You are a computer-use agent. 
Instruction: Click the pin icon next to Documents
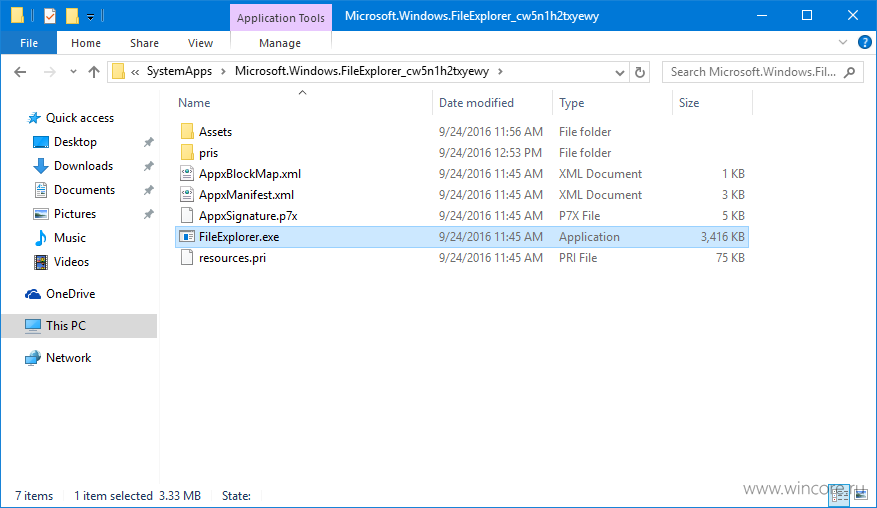148,190
